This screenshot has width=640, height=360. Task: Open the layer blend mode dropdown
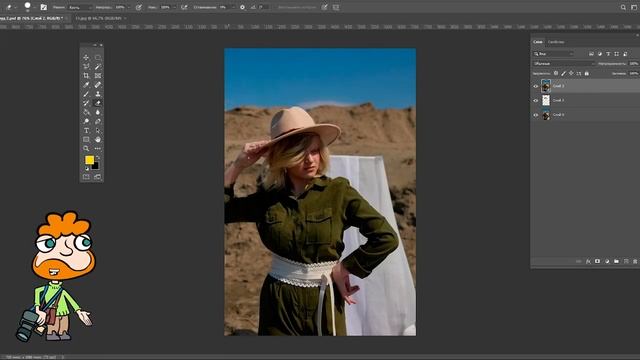click(x=564, y=64)
